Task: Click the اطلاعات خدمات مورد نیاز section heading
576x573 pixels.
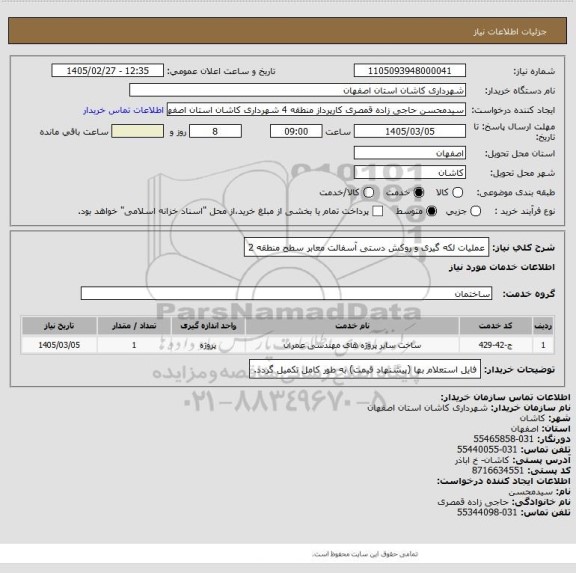Action: pyautogui.click(x=502, y=267)
